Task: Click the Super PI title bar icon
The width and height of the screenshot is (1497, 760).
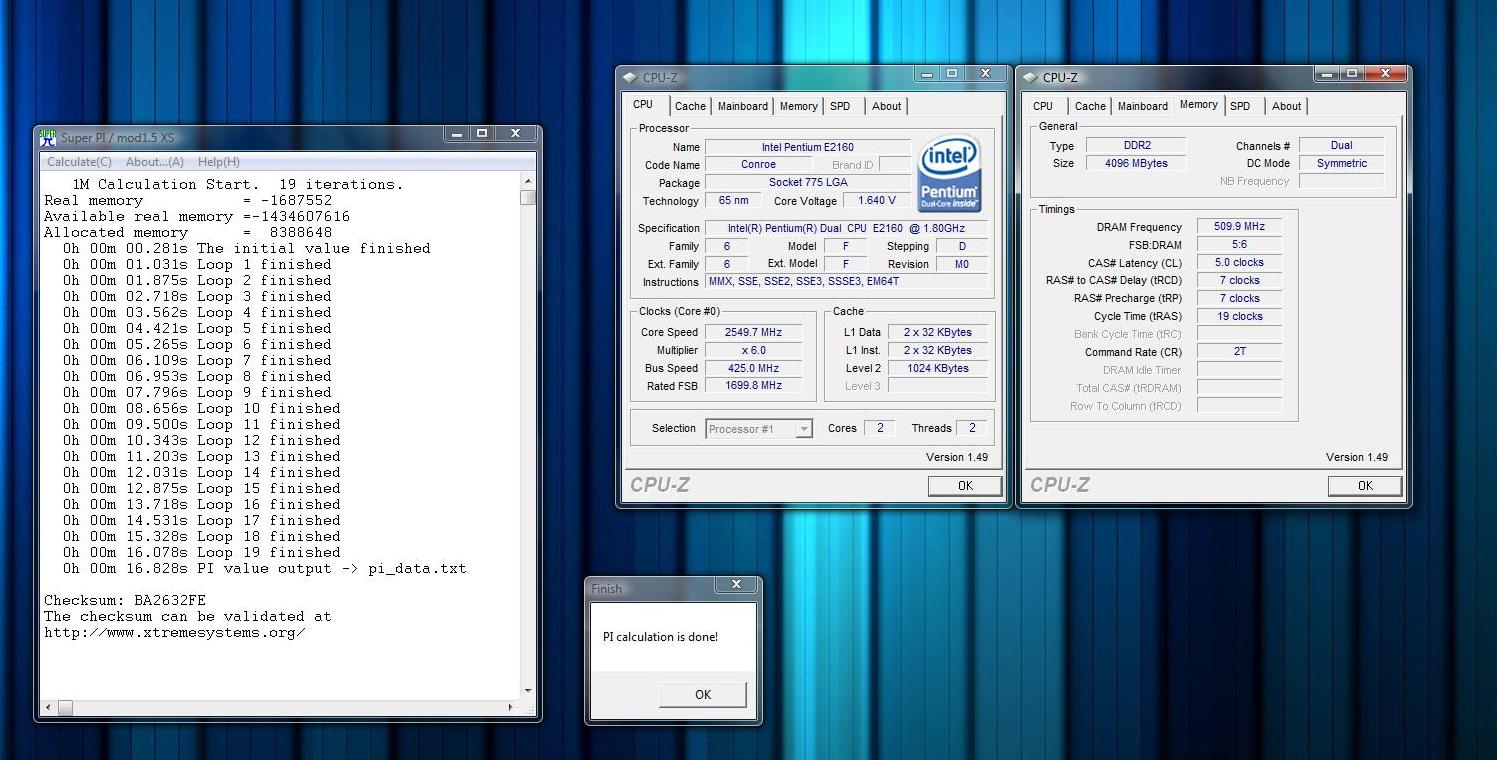Action: pyautogui.click(x=48, y=137)
